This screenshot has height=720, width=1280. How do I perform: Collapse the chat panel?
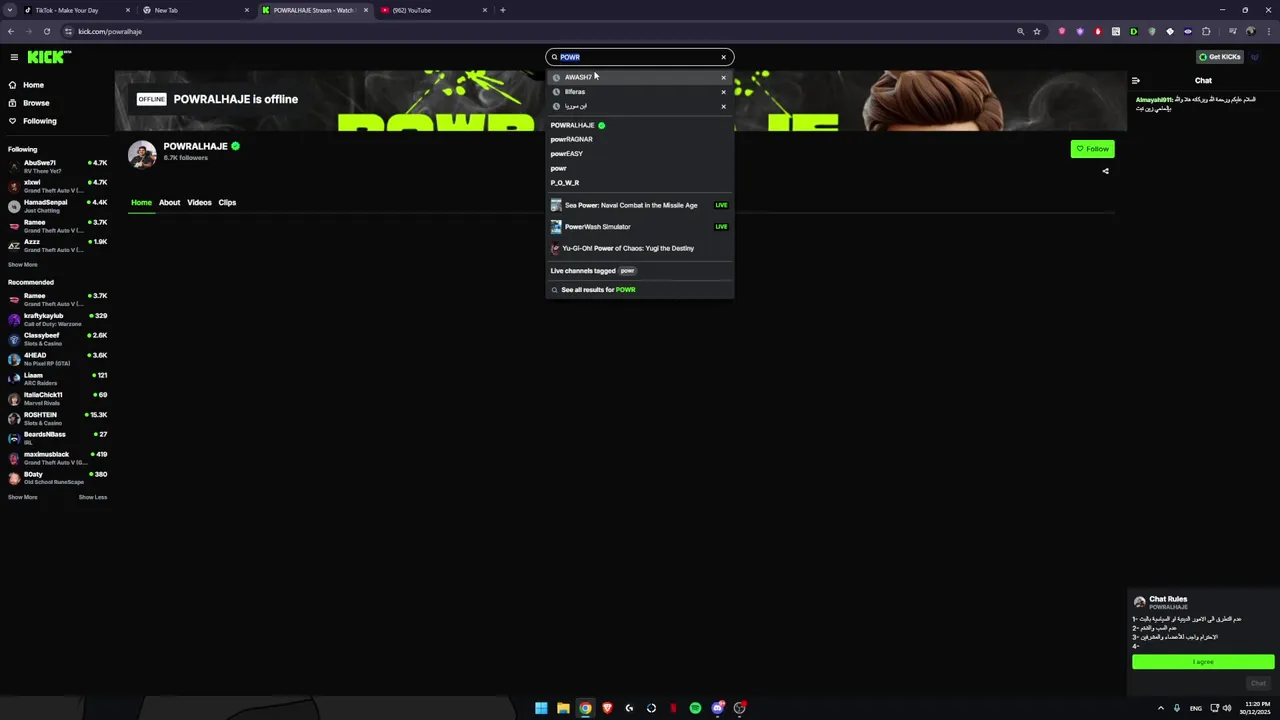pos(1135,81)
